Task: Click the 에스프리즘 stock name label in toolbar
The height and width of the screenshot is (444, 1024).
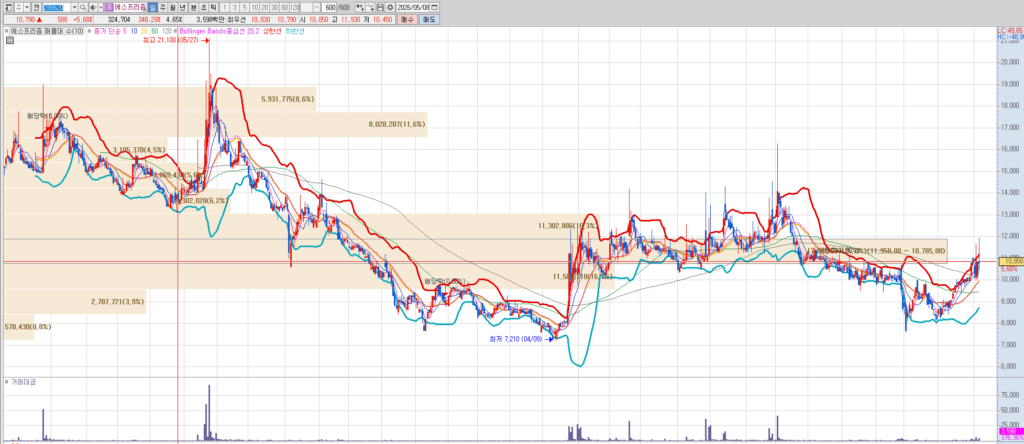Action: coord(130,7)
